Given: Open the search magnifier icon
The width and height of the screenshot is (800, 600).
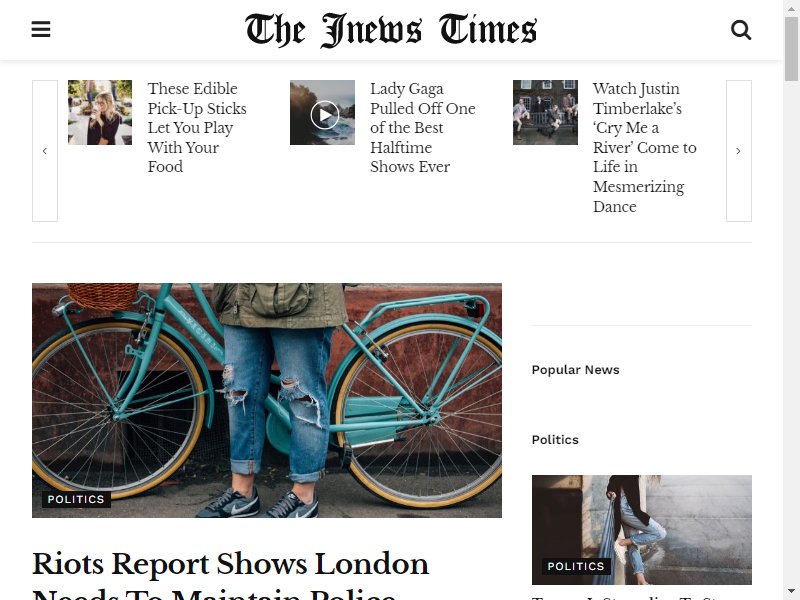Looking at the screenshot, I should (x=741, y=30).
